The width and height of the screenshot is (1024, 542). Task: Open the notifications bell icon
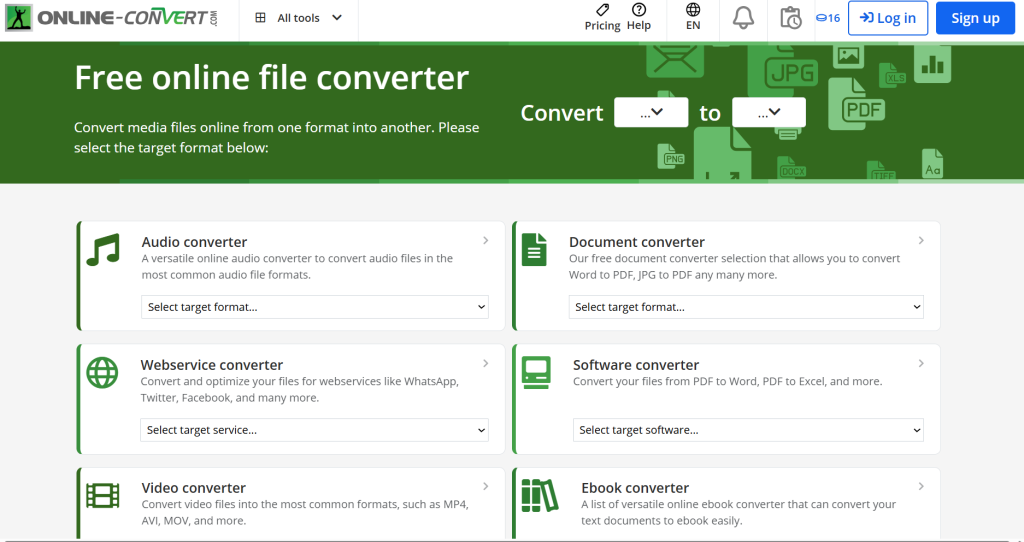(743, 18)
